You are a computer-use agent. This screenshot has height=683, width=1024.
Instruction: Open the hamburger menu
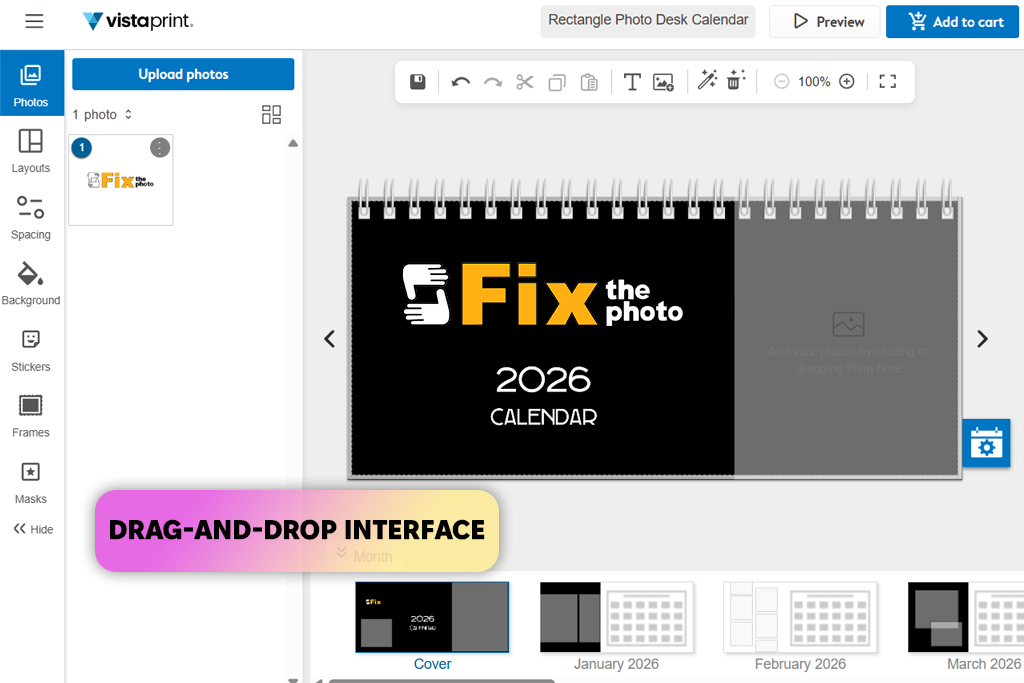coord(34,22)
